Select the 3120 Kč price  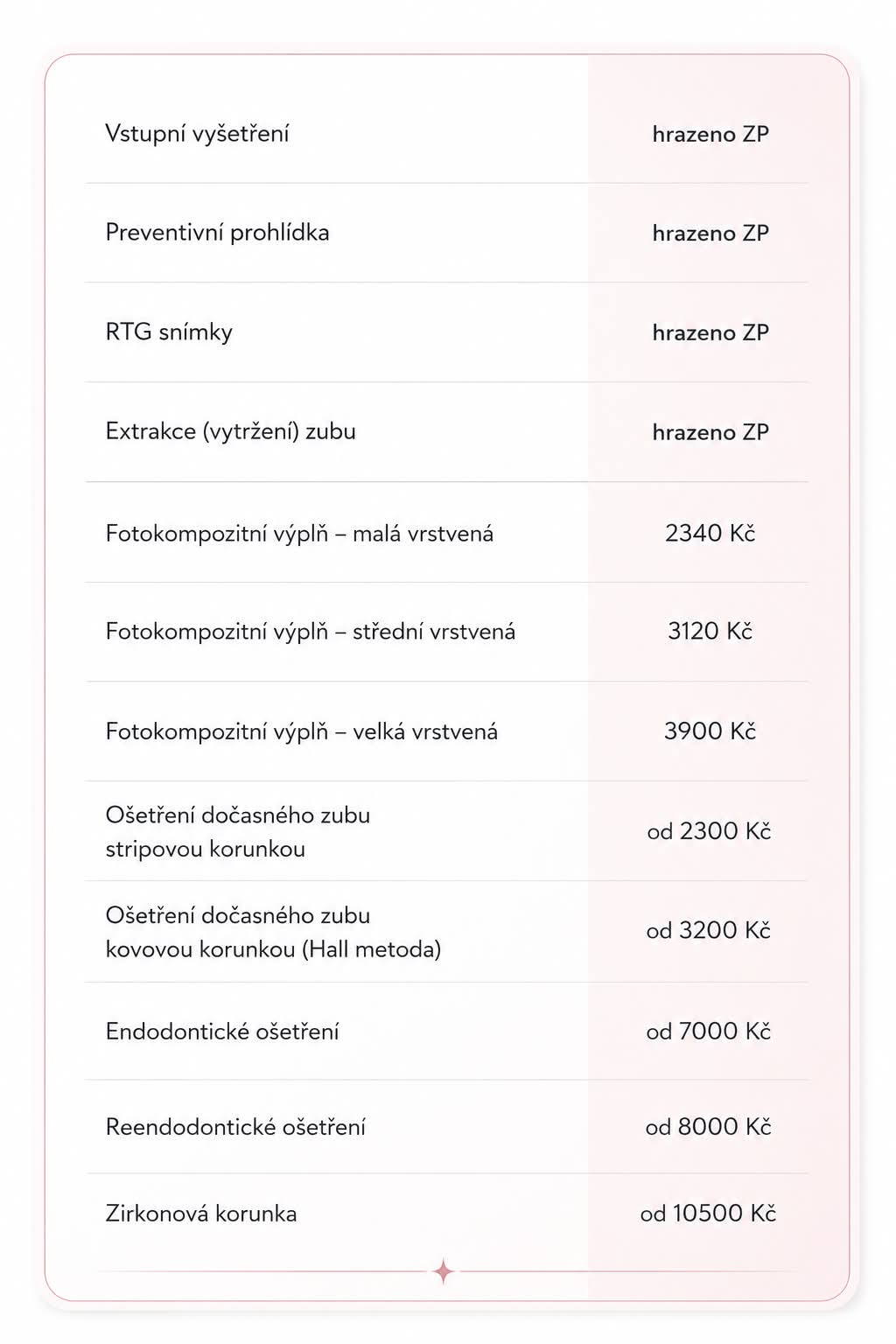pos(710,631)
